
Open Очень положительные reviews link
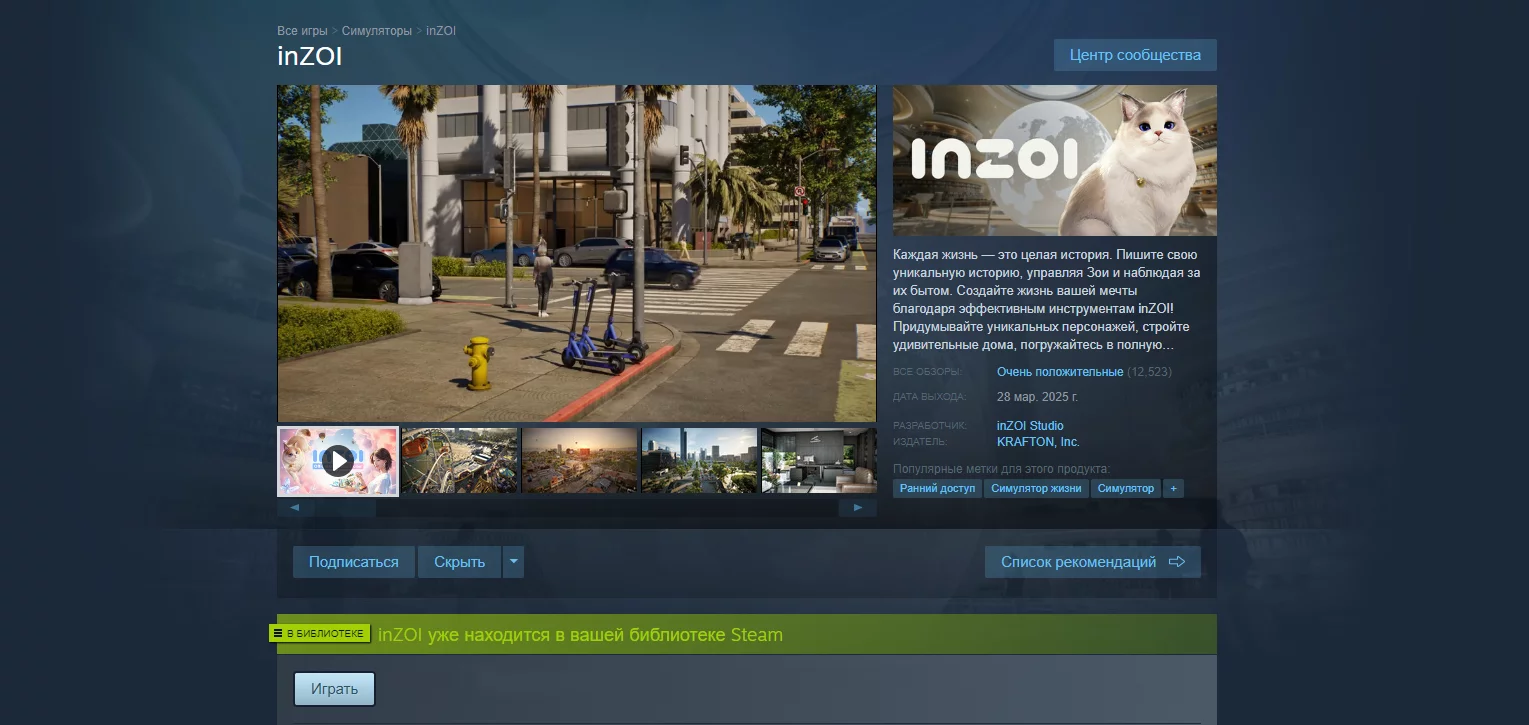coord(1060,372)
